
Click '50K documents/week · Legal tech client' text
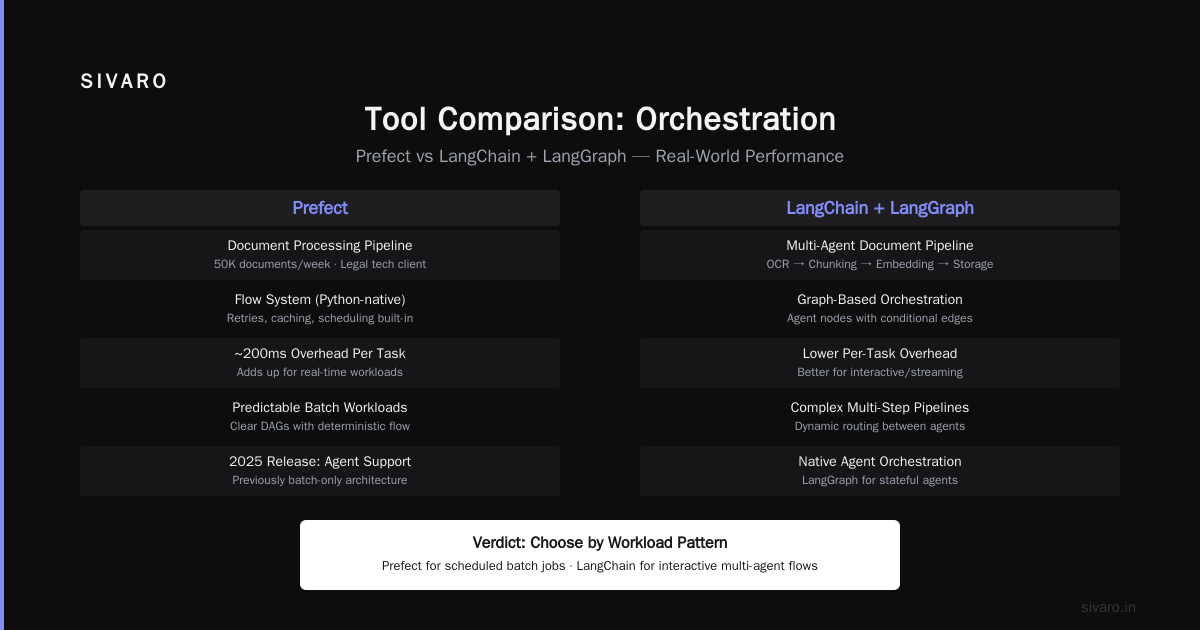pyautogui.click(x=320, y=264)
